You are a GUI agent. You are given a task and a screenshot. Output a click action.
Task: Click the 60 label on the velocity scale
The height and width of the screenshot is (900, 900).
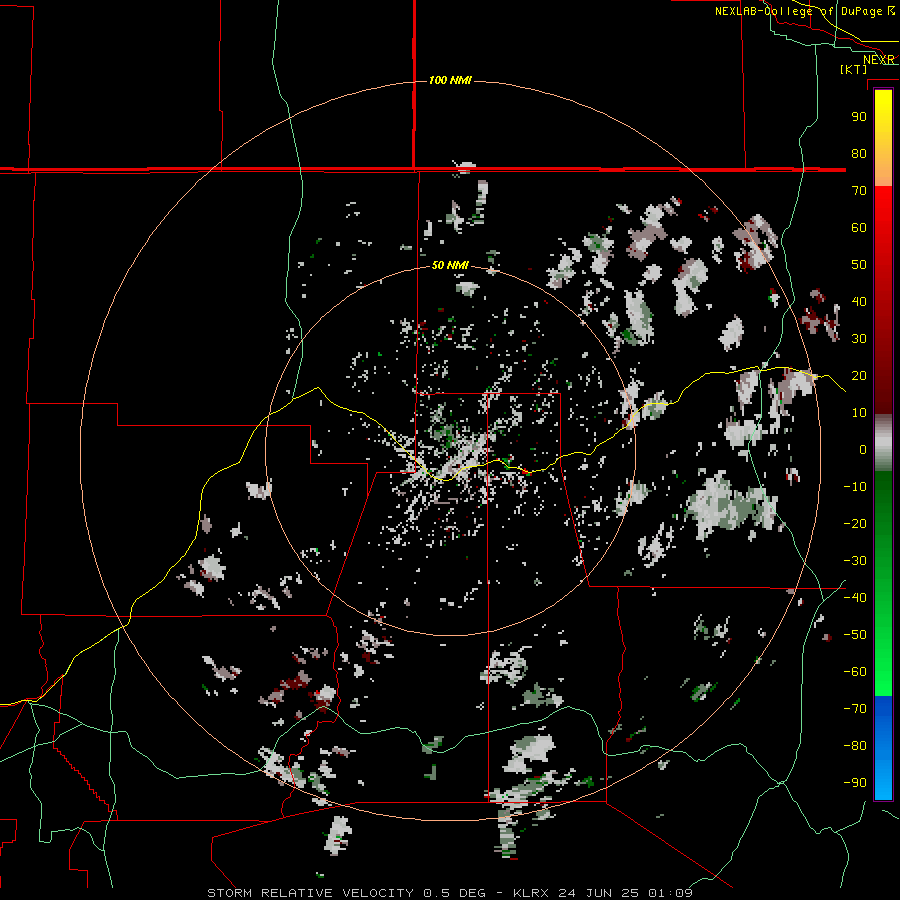click(859, 227)
